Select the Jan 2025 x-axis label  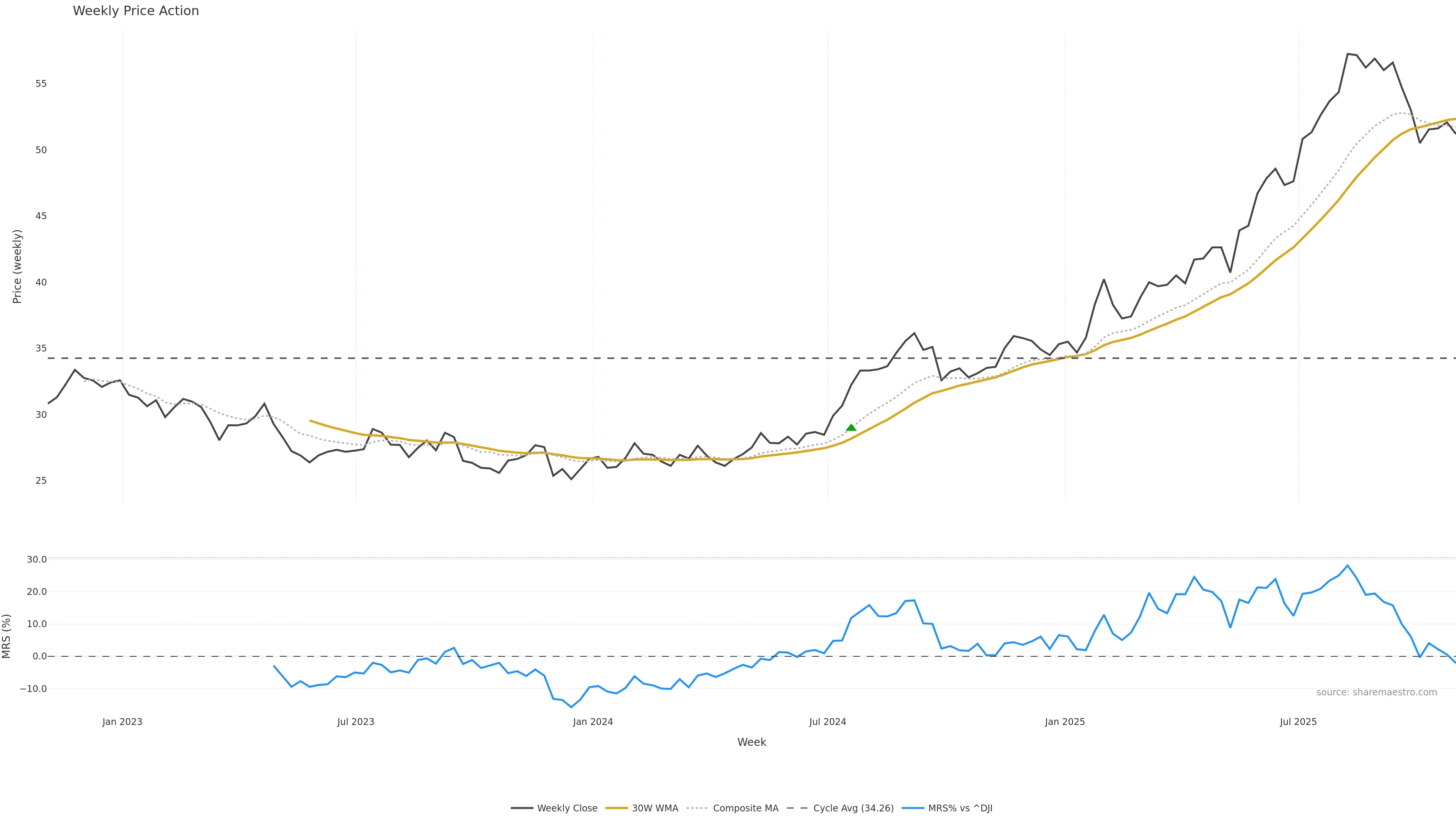[x=1065, y=722]
